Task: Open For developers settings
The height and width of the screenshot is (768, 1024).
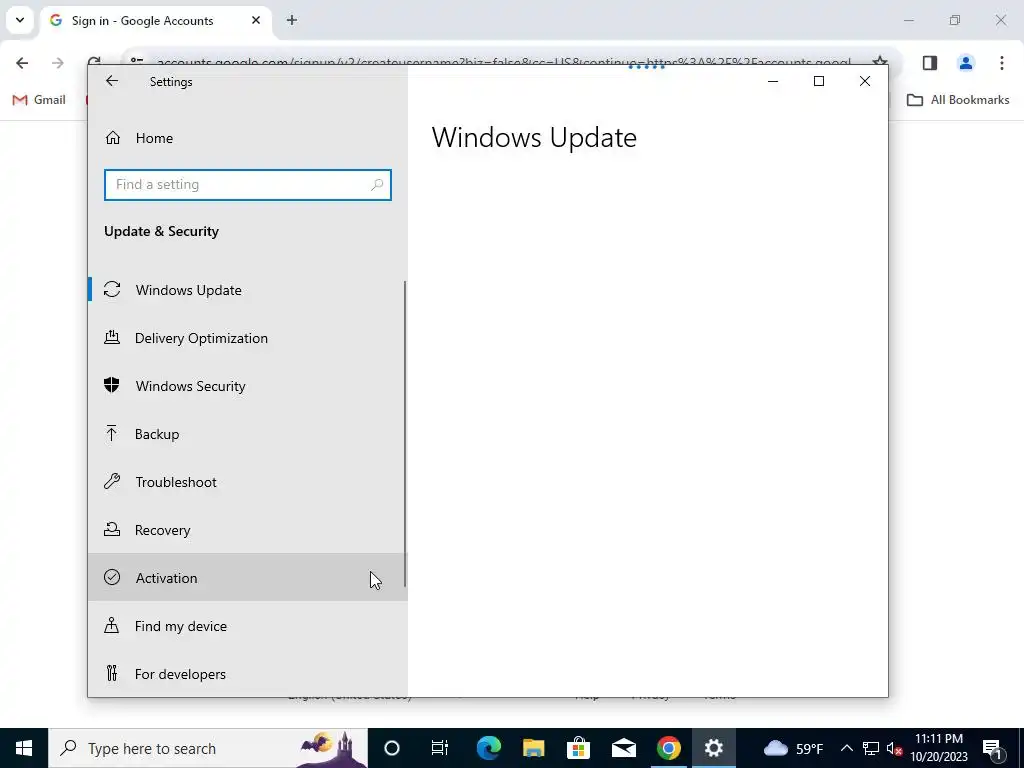Action: [248, 674]
